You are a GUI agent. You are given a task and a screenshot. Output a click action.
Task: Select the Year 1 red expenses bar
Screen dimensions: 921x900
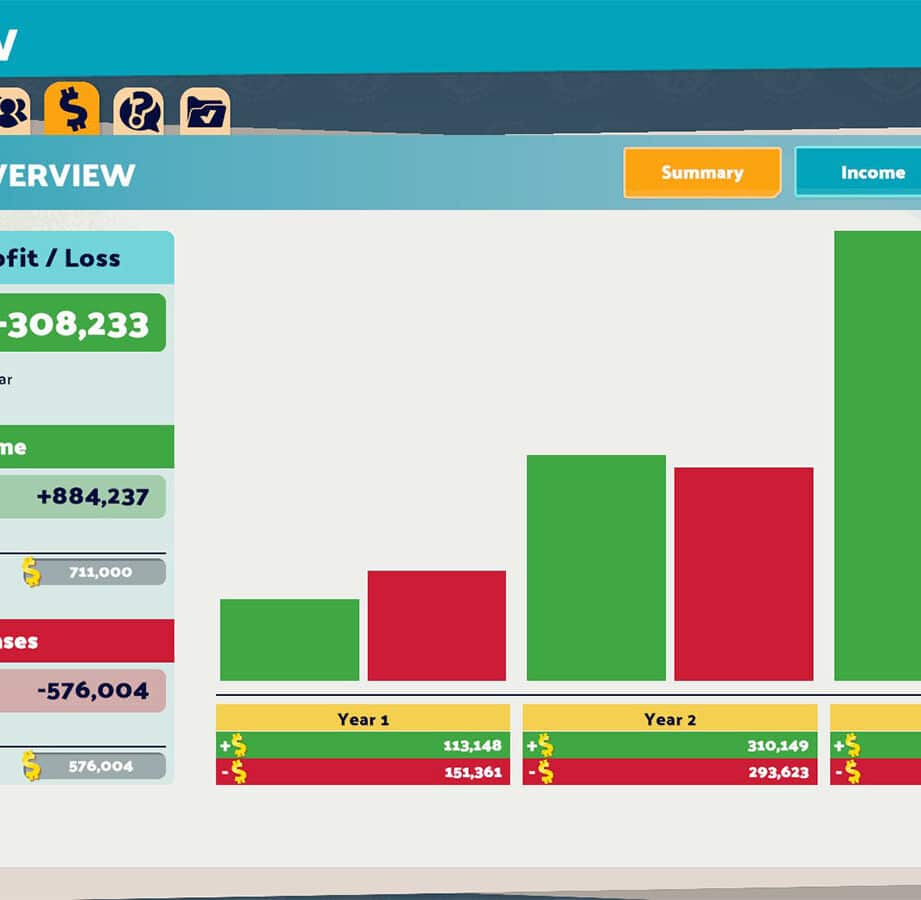coord(437,626)
